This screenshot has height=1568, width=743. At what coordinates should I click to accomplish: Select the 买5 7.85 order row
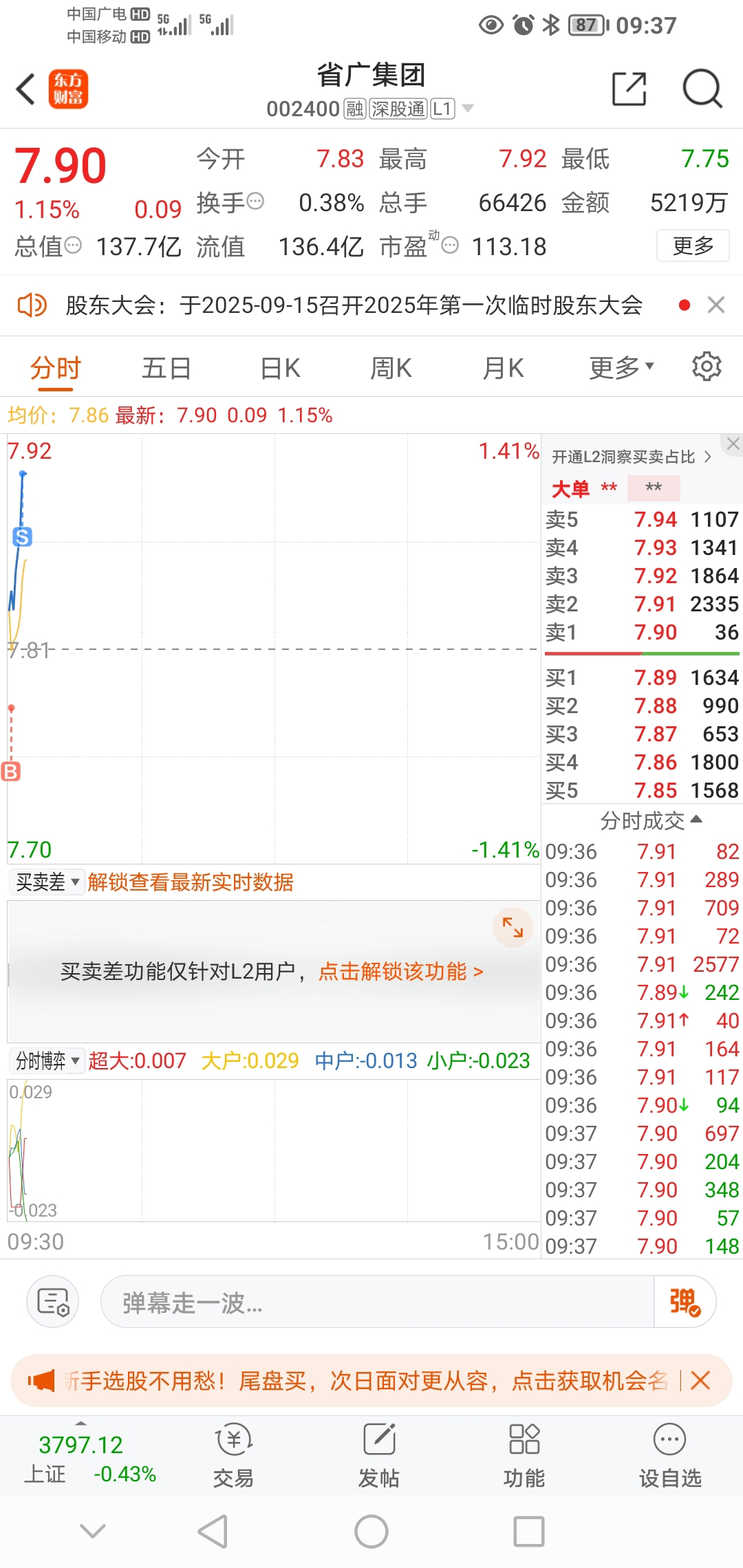pos(642,790)
